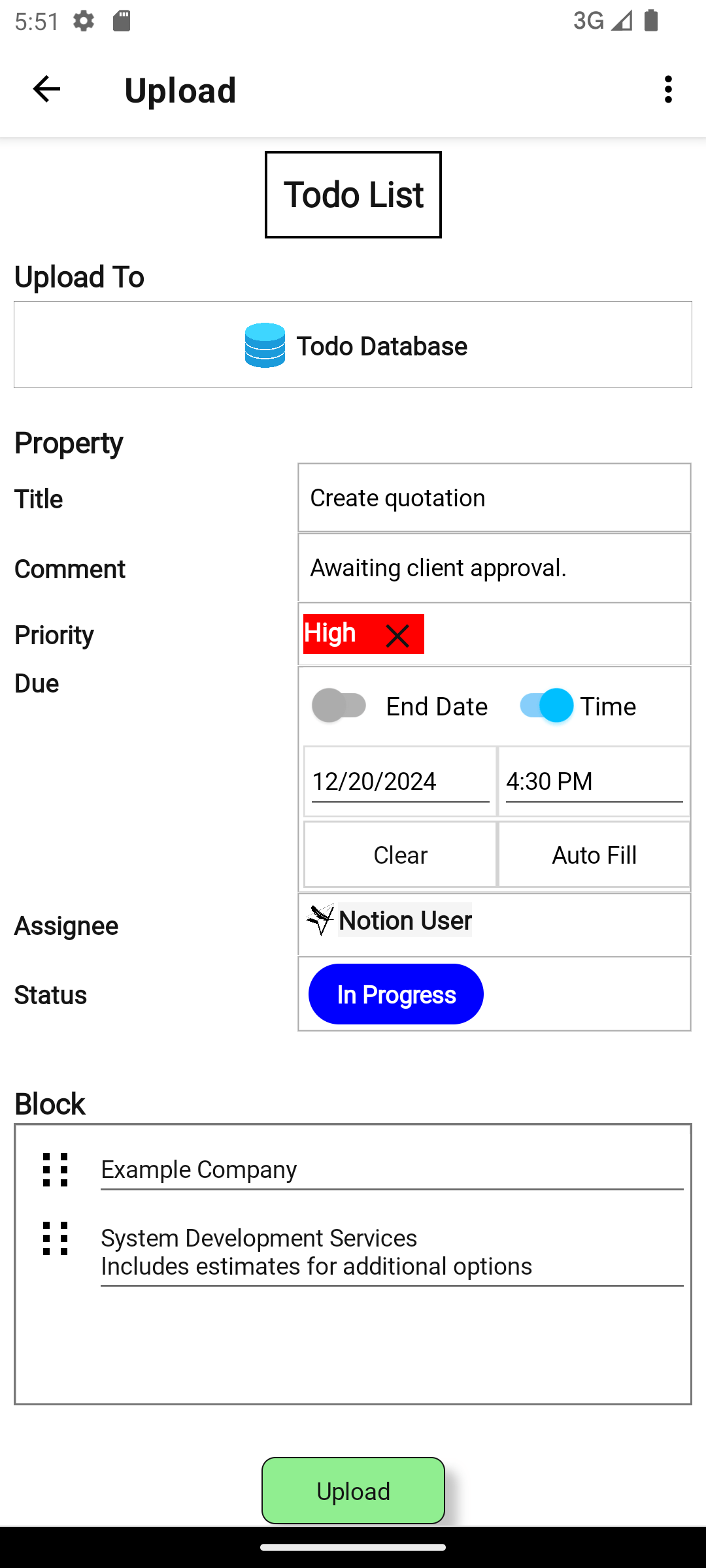Disable the Time toggle
Screen dimensions: 706x1568
[x=546, y=706]
